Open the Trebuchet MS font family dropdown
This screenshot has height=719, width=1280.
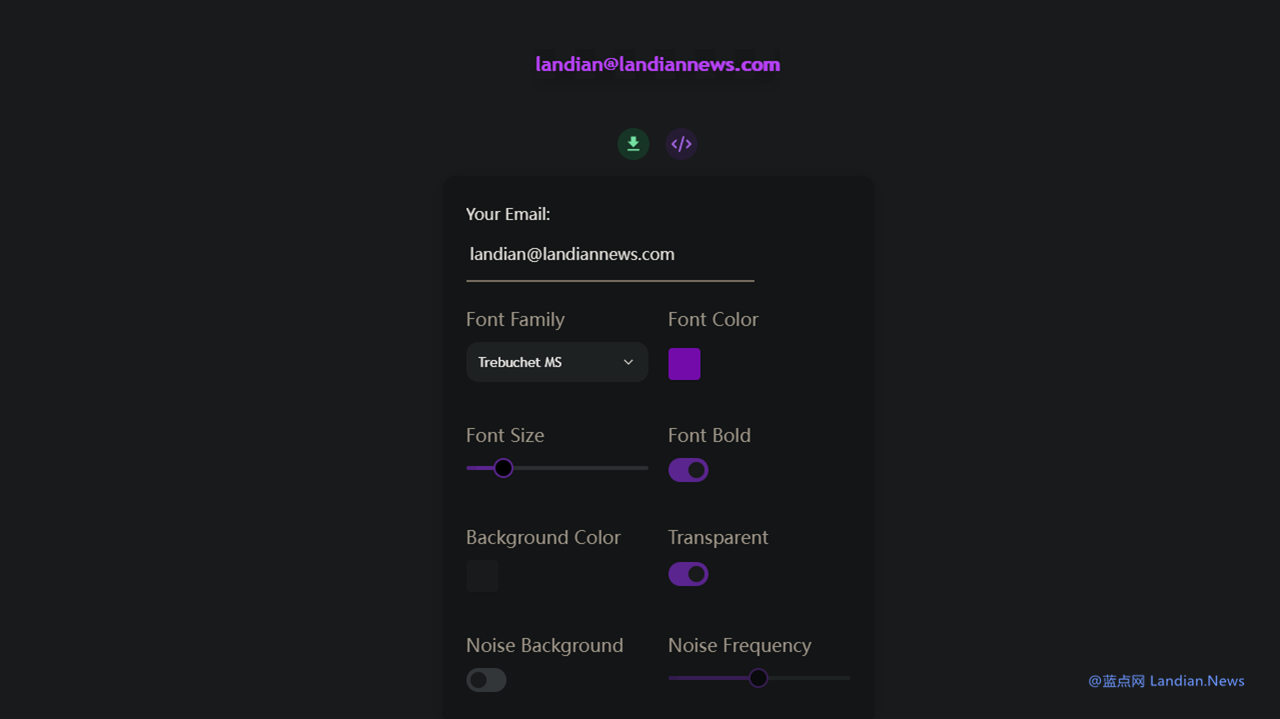(556, 362)
